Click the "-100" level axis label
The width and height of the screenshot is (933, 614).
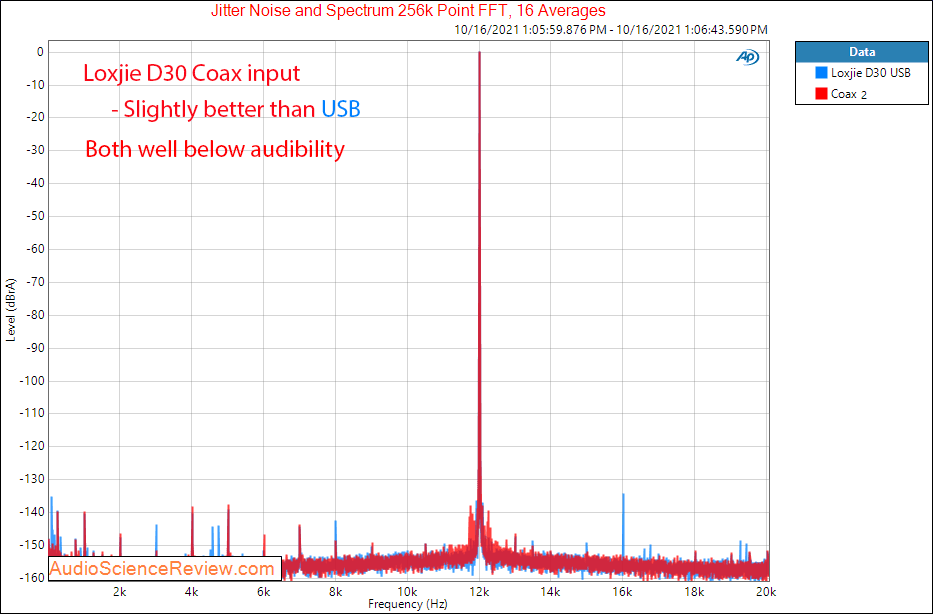tap(33, 380)
